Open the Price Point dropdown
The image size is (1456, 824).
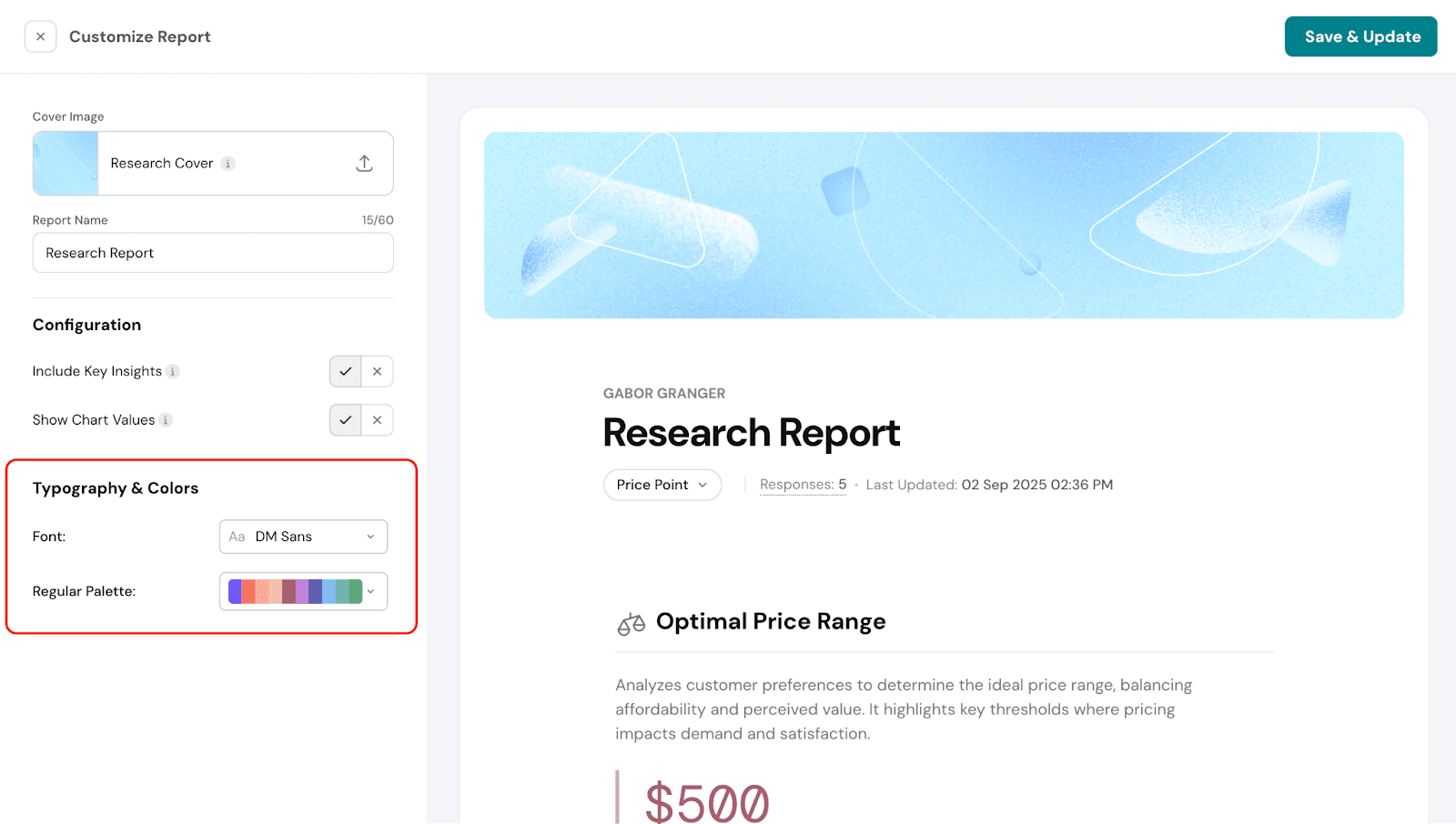(x=662, y=485)
